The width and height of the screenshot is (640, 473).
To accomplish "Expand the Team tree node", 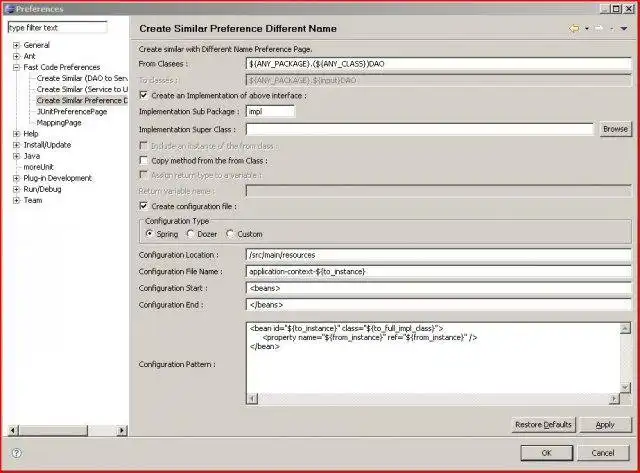I will coord(16,200).
